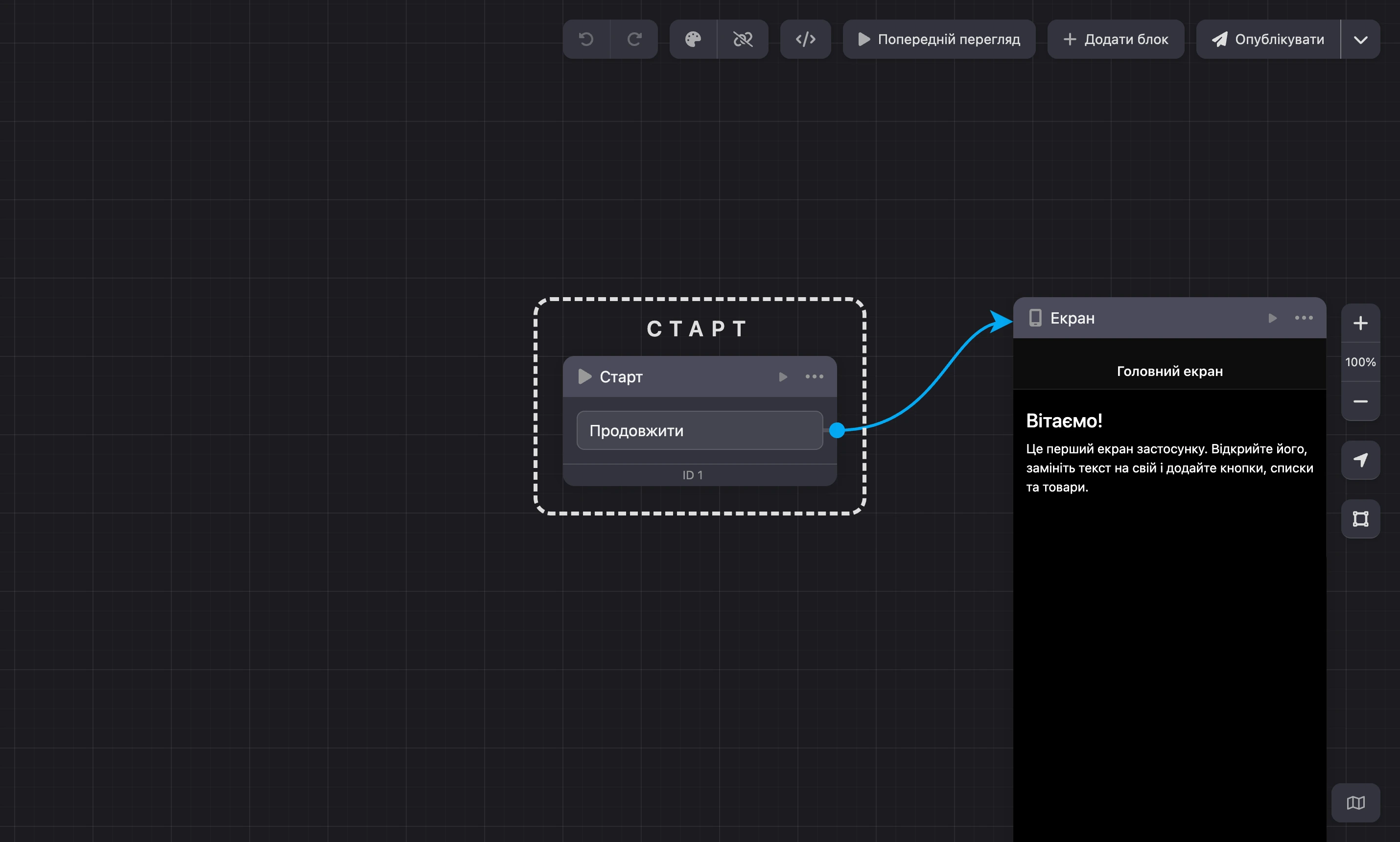The width and height of the screenshot is (1400, 842).
Task: Toggle the minimap icon
Action: click(1356, 803)
